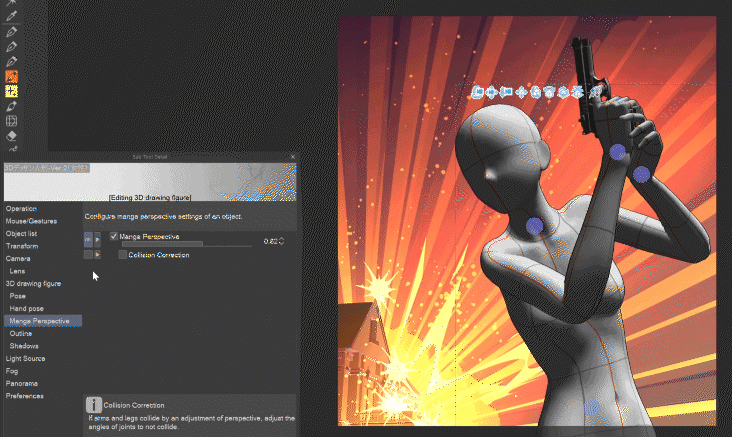
Task: Click the Manga Perspective strength slider
Action: 186,244
